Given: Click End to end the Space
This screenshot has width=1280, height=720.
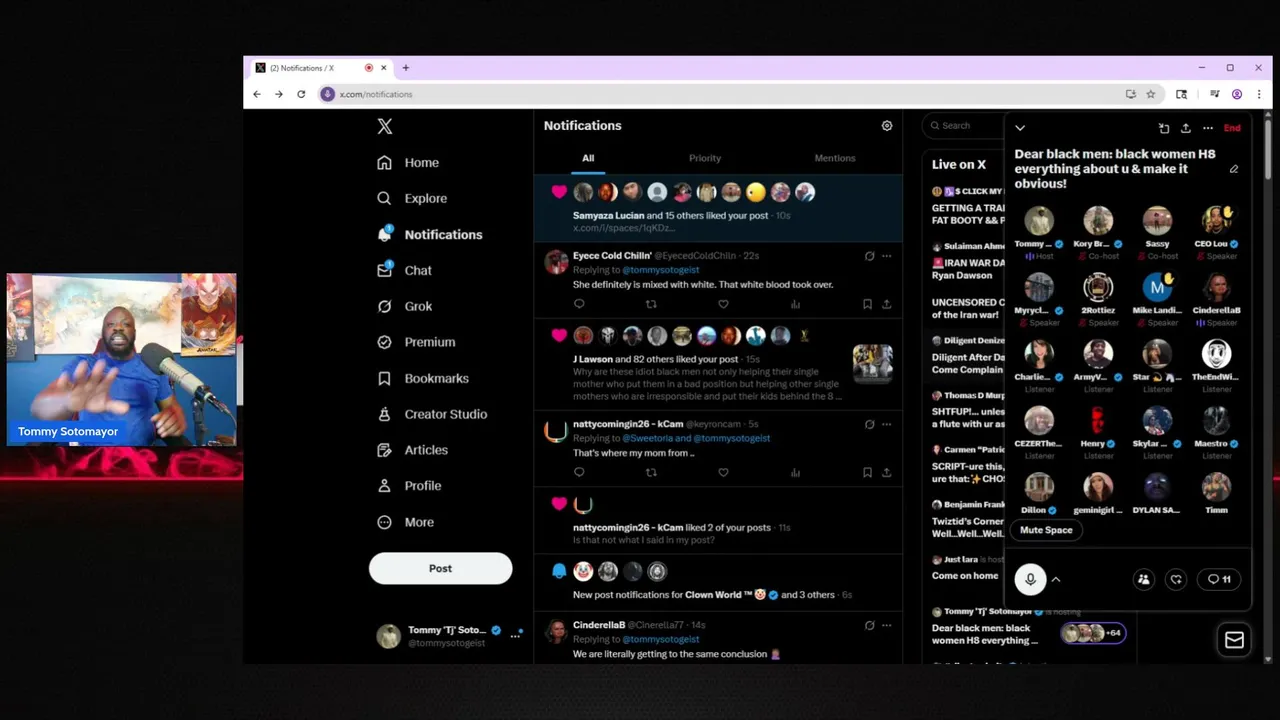Looking at the screenshot, I should tap(1232, 128).
